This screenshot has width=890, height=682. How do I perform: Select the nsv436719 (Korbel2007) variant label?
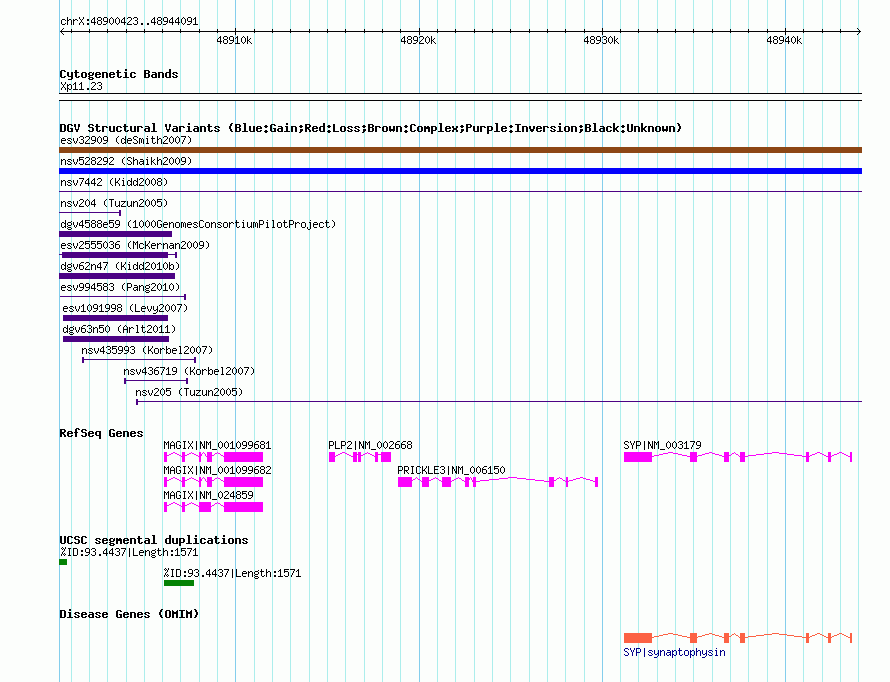coord(189,371)
